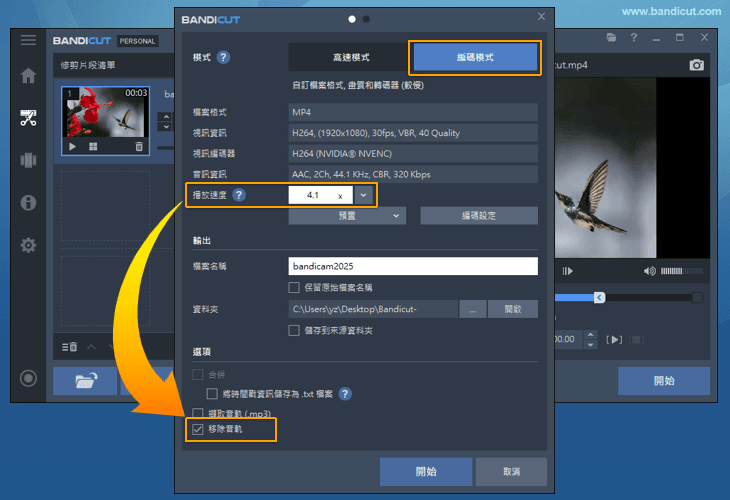The height and width of the screenshot is (500, 730).
Task: Toggle 保留原始檔案名稱 checkbox
Action: coord(294,287)
